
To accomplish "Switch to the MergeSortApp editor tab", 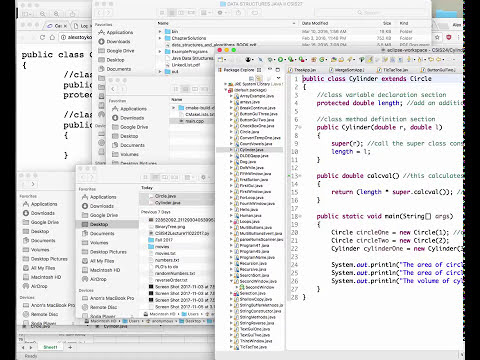I will tap(347, 70).
